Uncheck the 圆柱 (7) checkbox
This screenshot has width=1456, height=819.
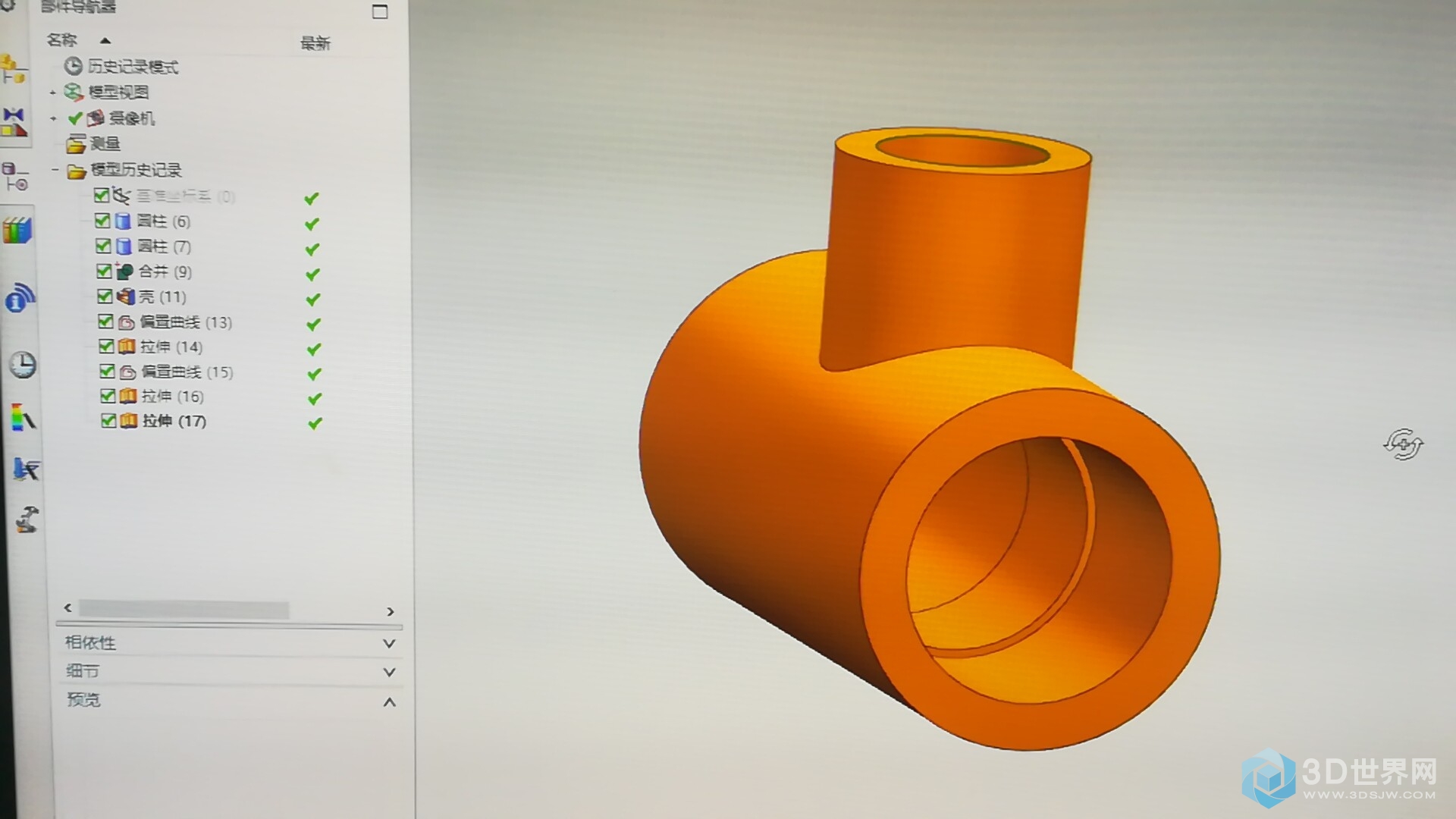pos(103,246)
